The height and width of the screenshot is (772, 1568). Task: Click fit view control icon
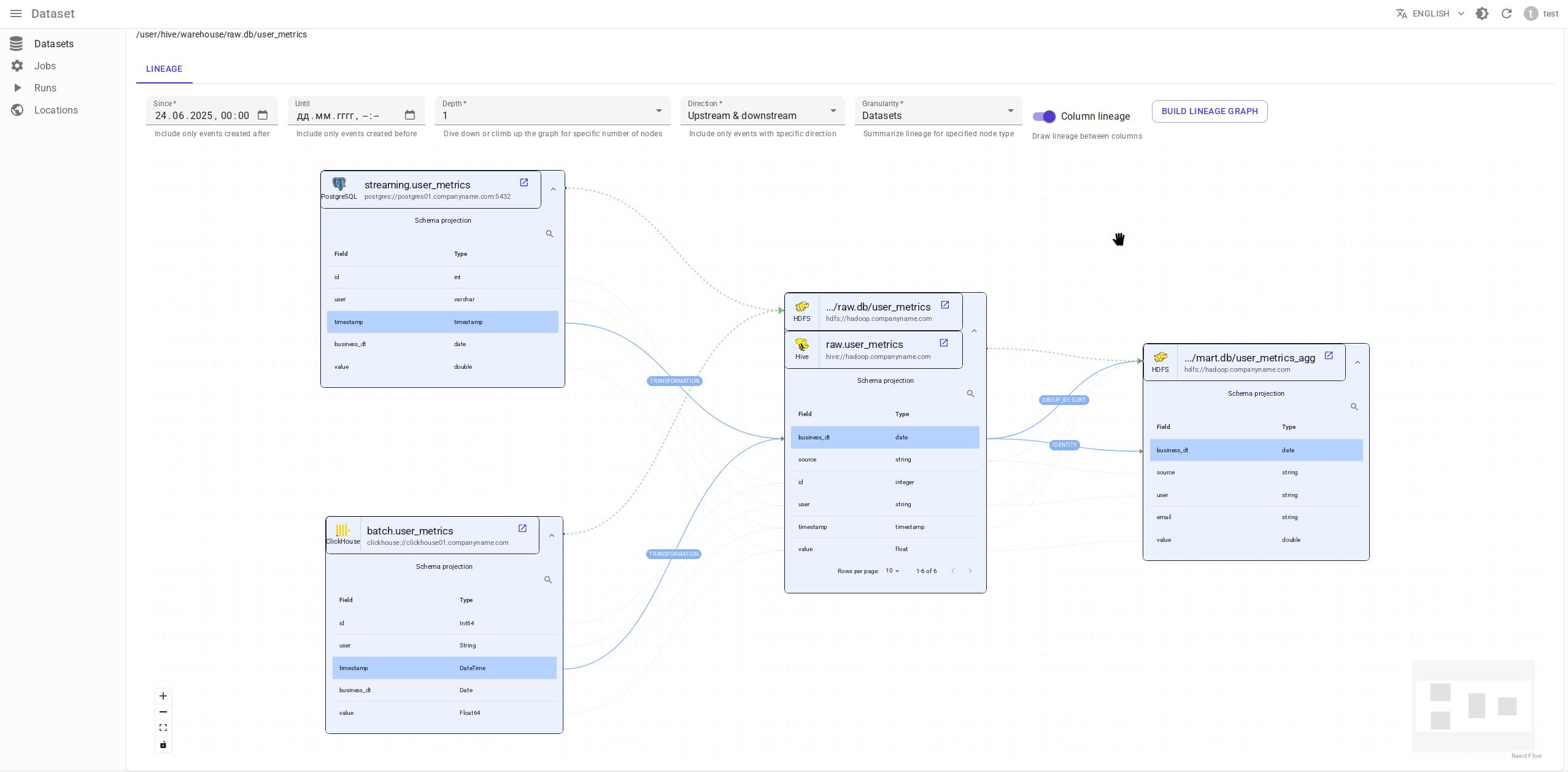click(163, 728)
